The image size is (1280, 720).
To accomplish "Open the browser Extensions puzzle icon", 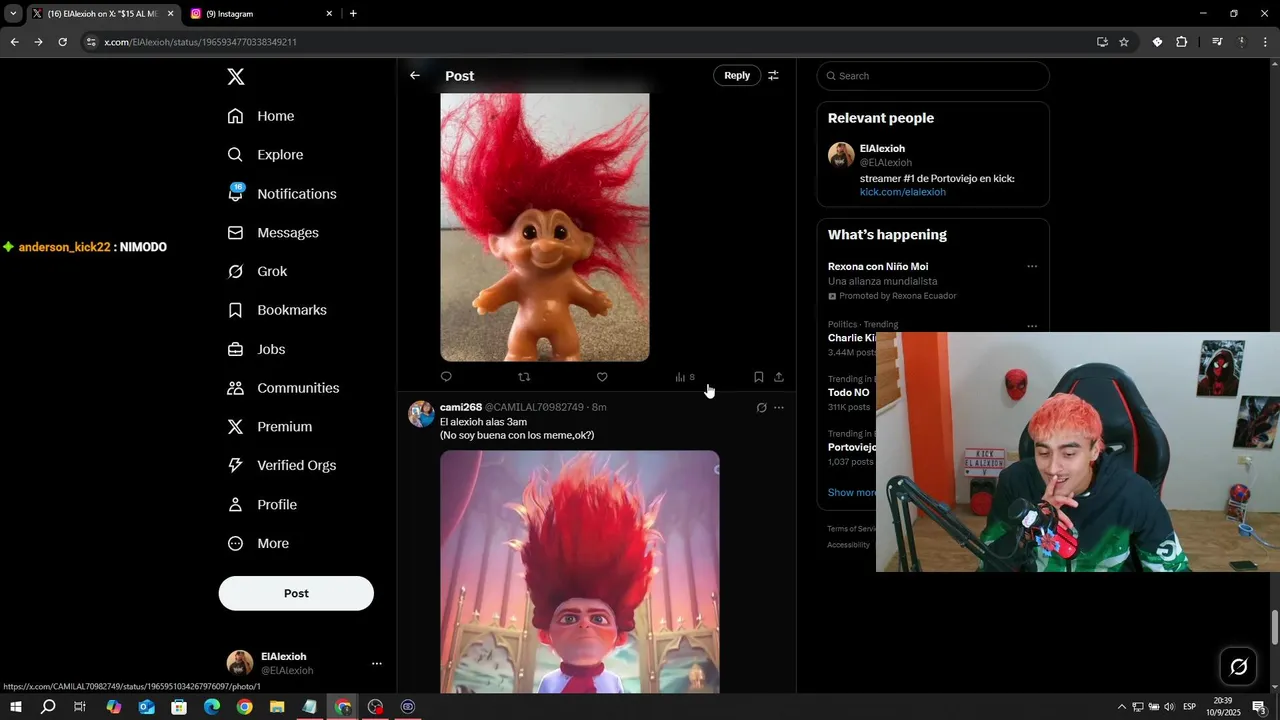I will (1181, 42).
